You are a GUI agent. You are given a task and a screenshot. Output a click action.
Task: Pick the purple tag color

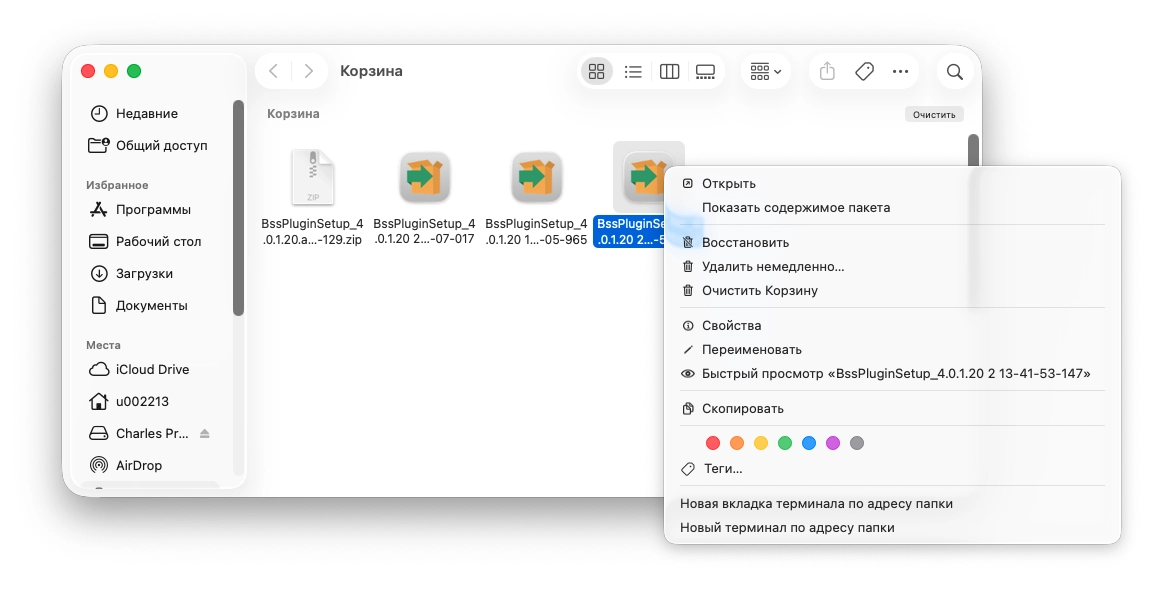[833, 443]
